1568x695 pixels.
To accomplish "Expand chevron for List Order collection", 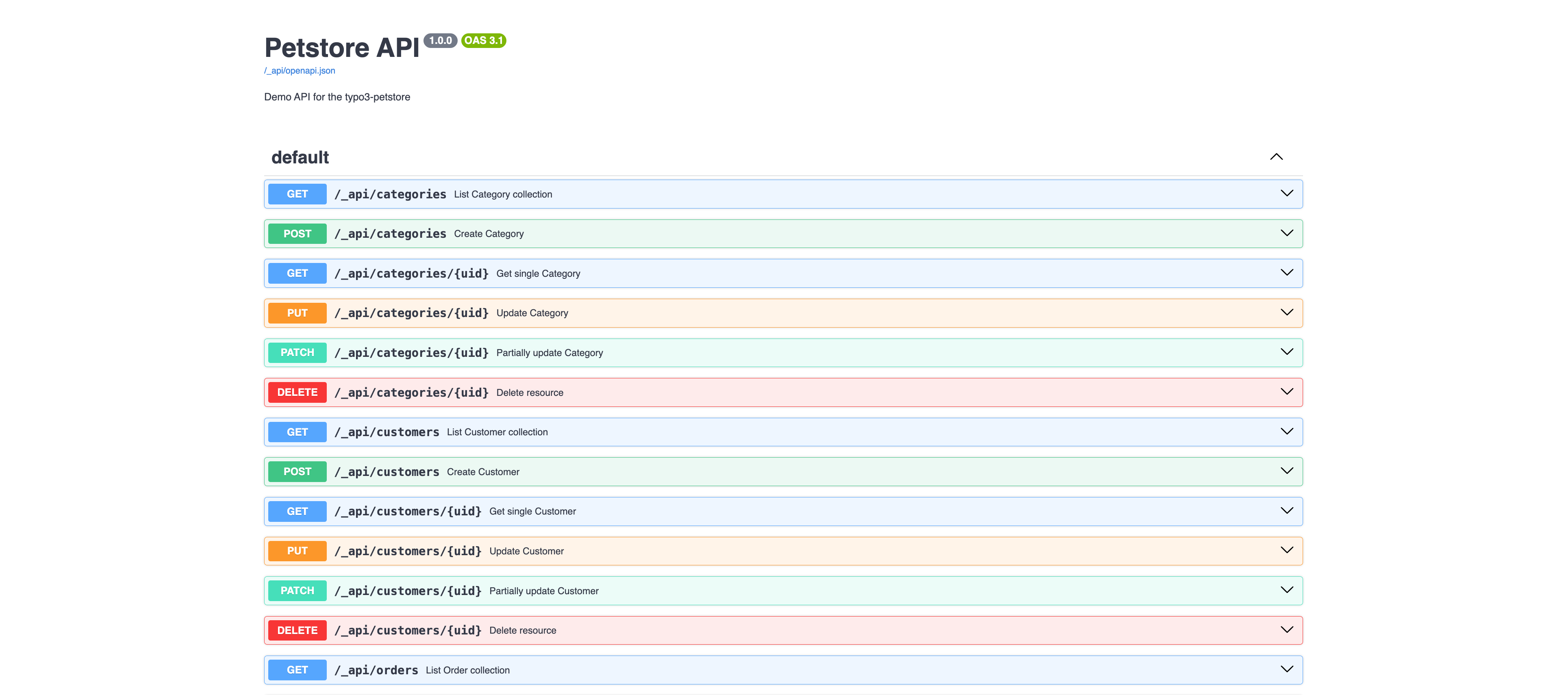I will pos(1287,669).
